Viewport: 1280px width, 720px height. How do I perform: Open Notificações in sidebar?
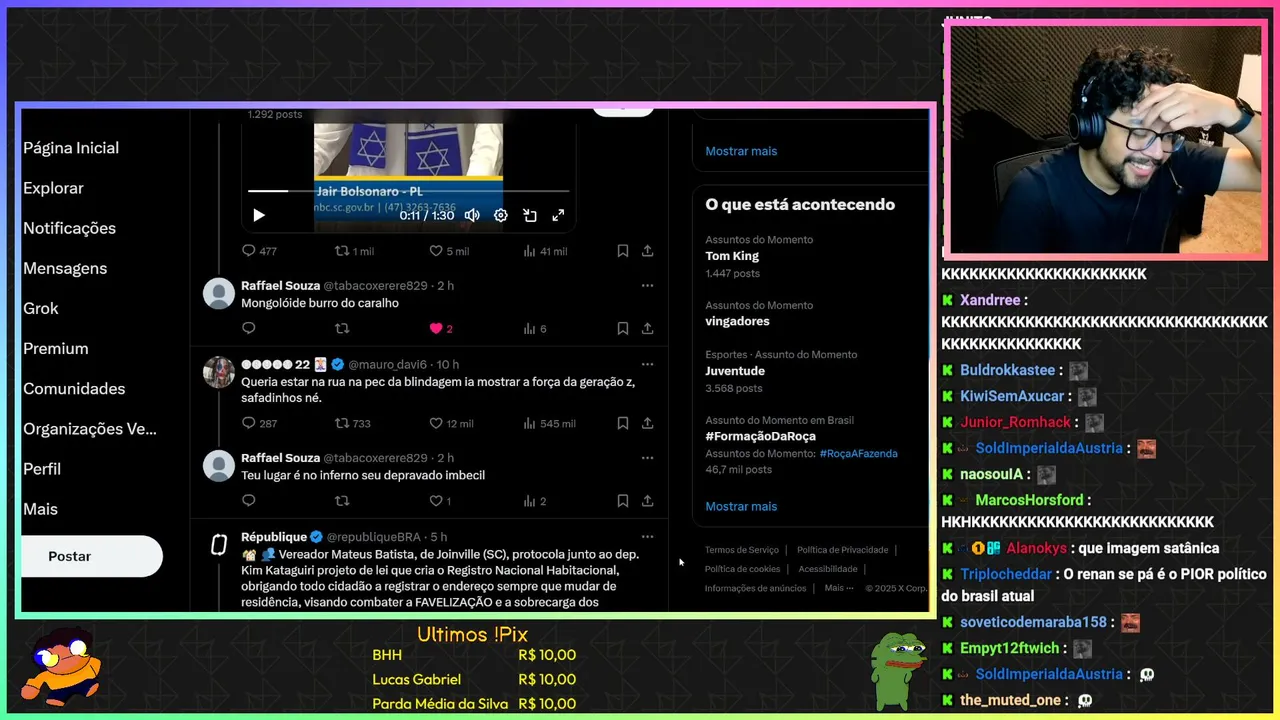pos(69,228)
